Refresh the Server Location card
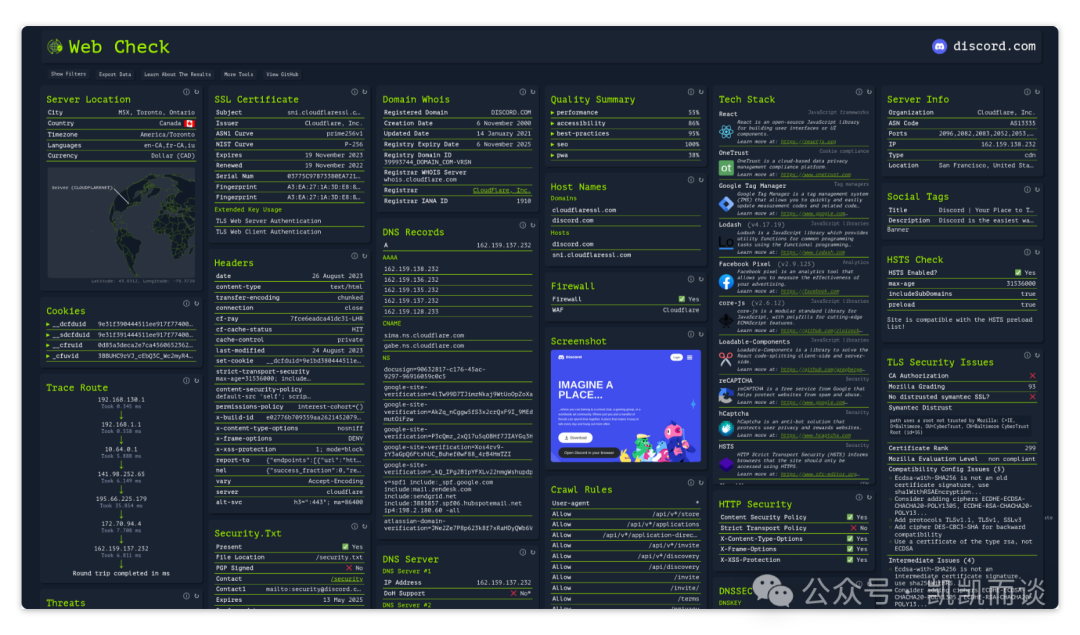The width and height of the screenshot is (1080, 635). pyautogui.click(x=196, y=92)
